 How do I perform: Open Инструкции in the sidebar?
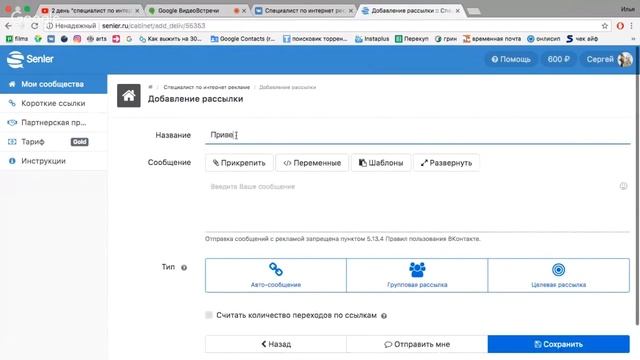[x=53, y=161]
